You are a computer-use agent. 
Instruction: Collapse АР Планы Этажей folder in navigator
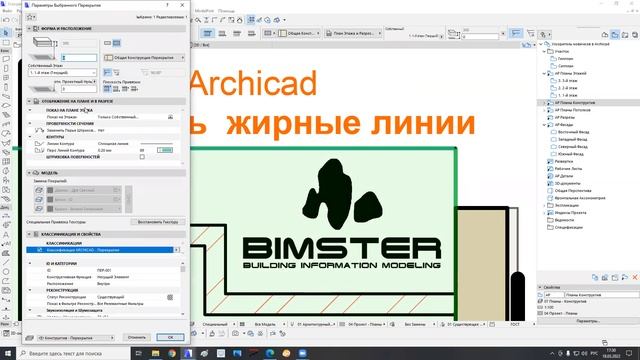(x=544, y=73)
